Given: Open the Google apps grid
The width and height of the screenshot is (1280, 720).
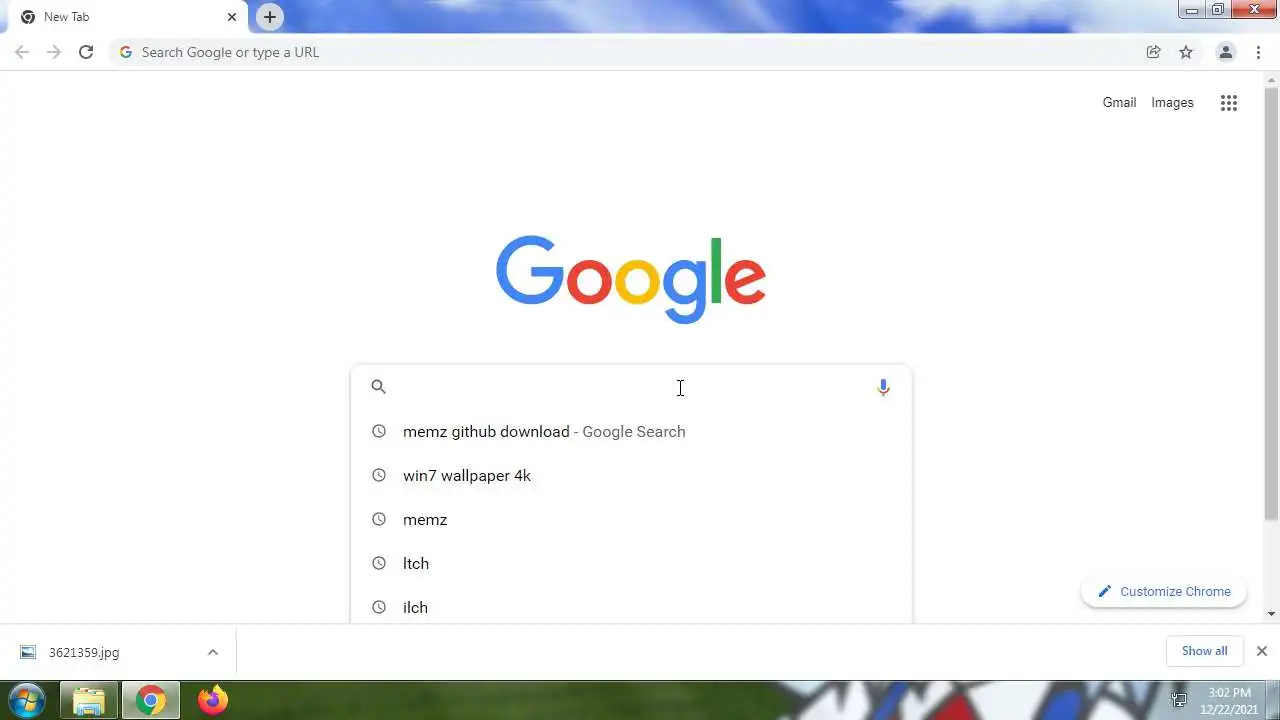Looking at the screenshot, I should click(1229, 102).
